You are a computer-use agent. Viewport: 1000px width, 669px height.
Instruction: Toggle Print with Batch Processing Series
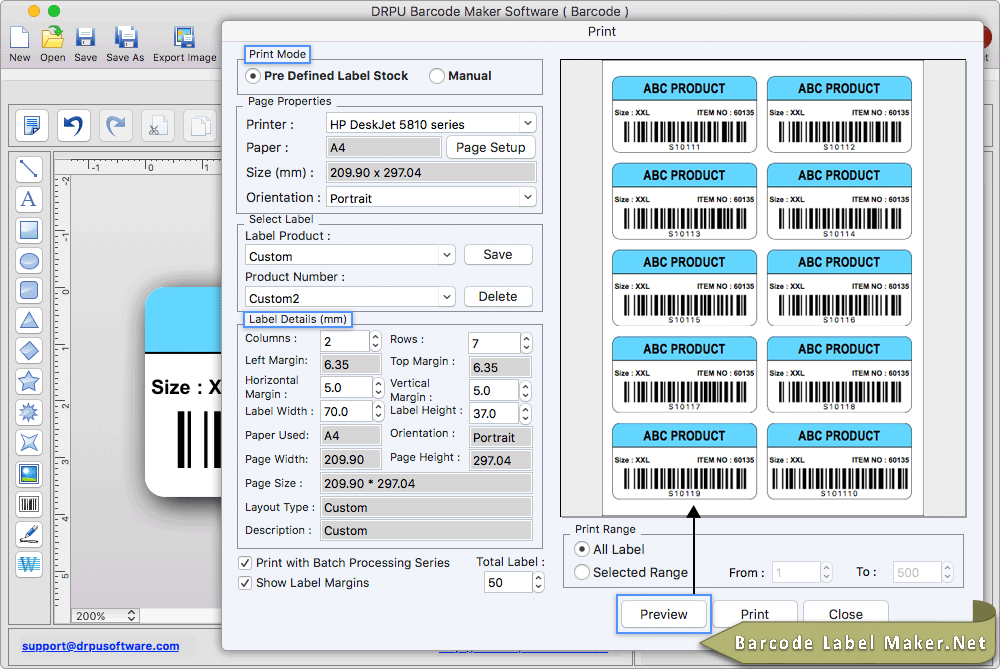coord(245,563)
